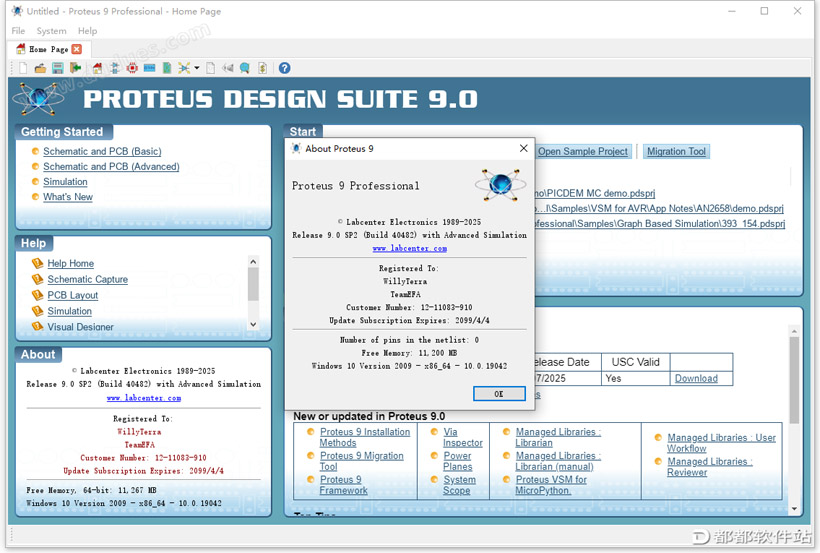Open Schematic Capture from the toolbar icon
The height and width of the screenshot is (553, 820).
click(x=115, y=68)
